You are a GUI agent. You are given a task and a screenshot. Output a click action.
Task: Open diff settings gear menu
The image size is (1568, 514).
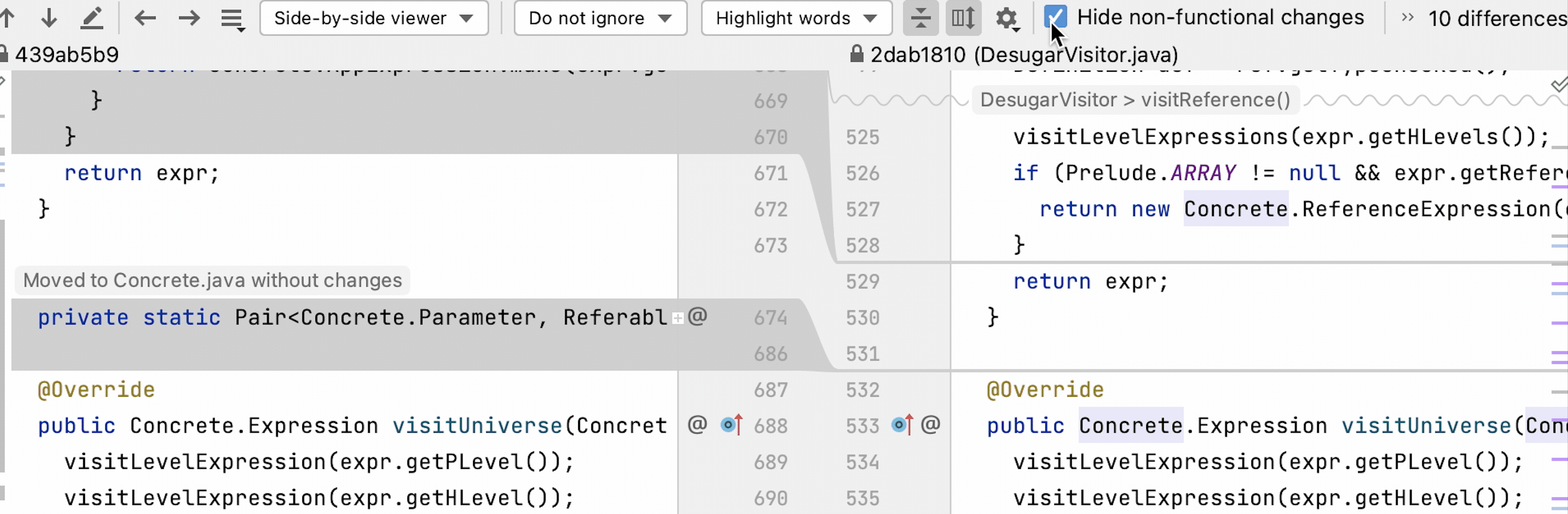(x=1006, y=18)
